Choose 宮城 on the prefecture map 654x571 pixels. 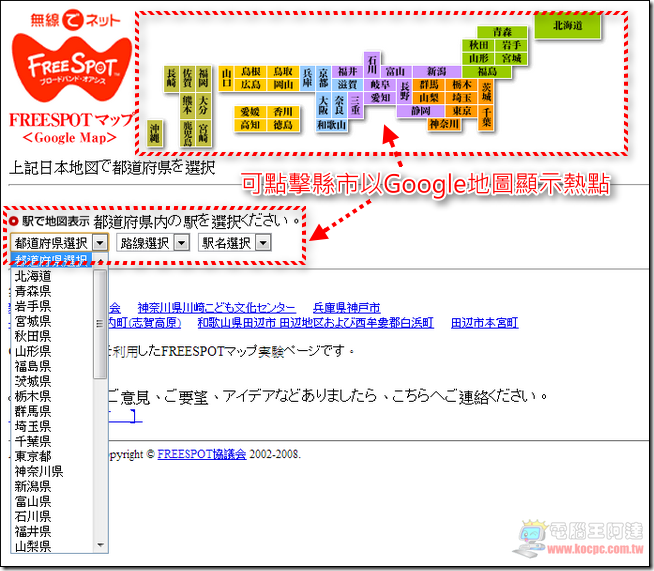pos(511,58)
